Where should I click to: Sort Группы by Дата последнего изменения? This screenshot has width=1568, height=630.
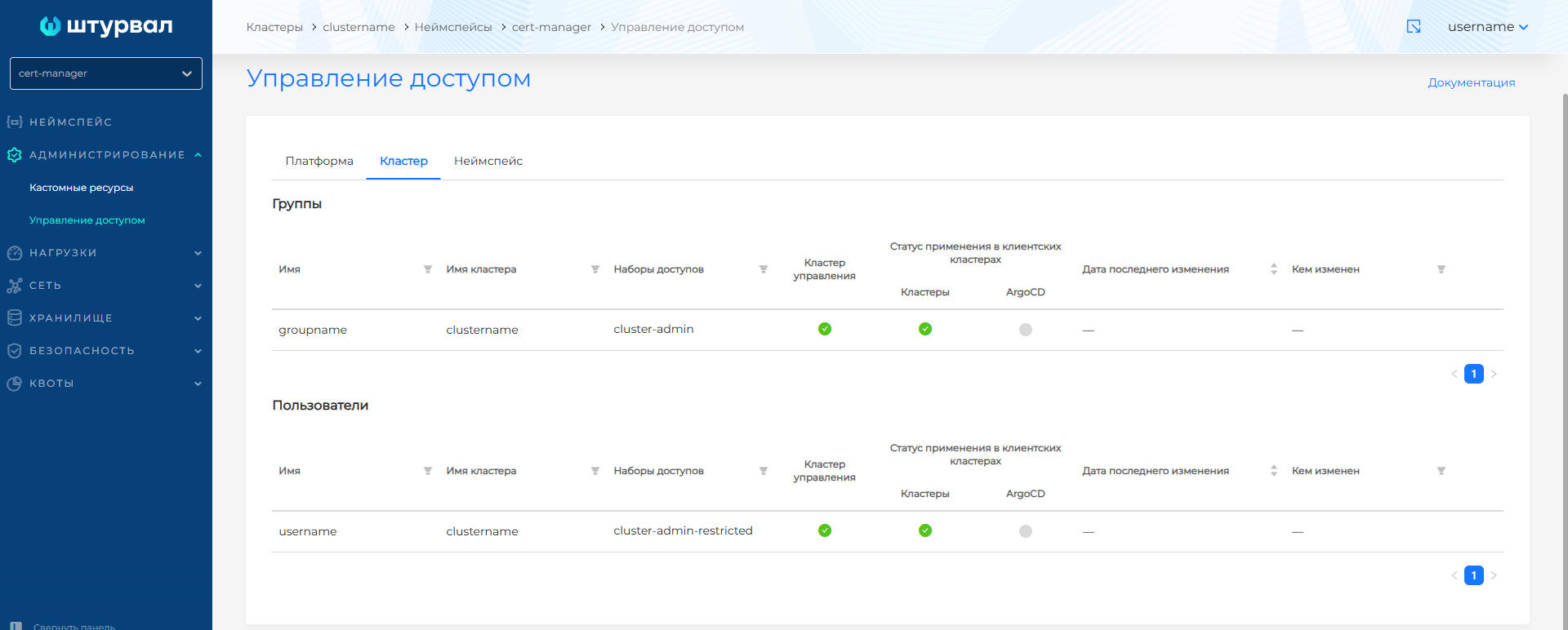click(1274, 269)
